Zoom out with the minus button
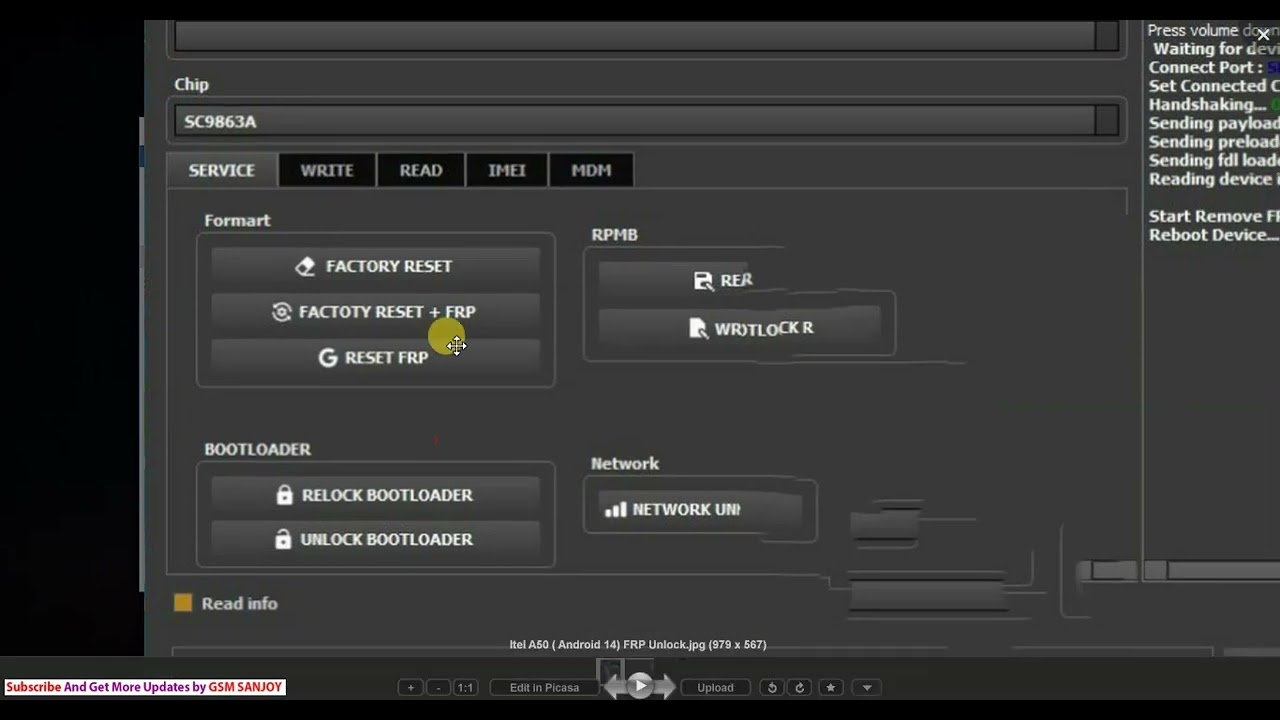1280x720 pixels. click(x=438, y=687)
